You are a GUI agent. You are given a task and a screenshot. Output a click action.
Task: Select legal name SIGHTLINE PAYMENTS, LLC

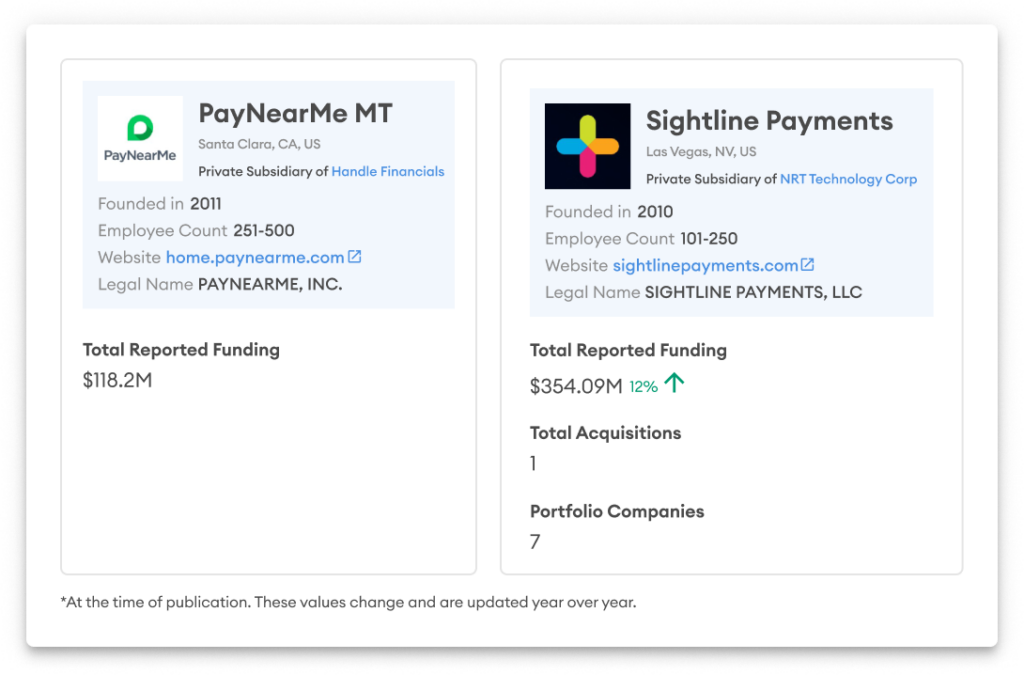point(753,292)
